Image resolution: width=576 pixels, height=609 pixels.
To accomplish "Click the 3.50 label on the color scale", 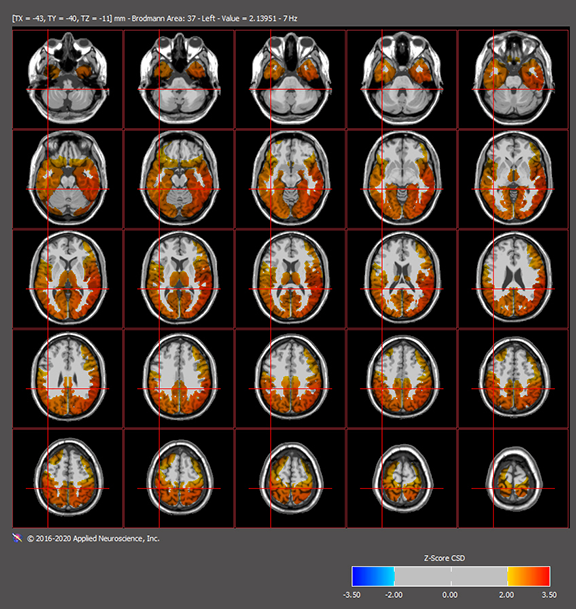I will click(x=549, y=595).
